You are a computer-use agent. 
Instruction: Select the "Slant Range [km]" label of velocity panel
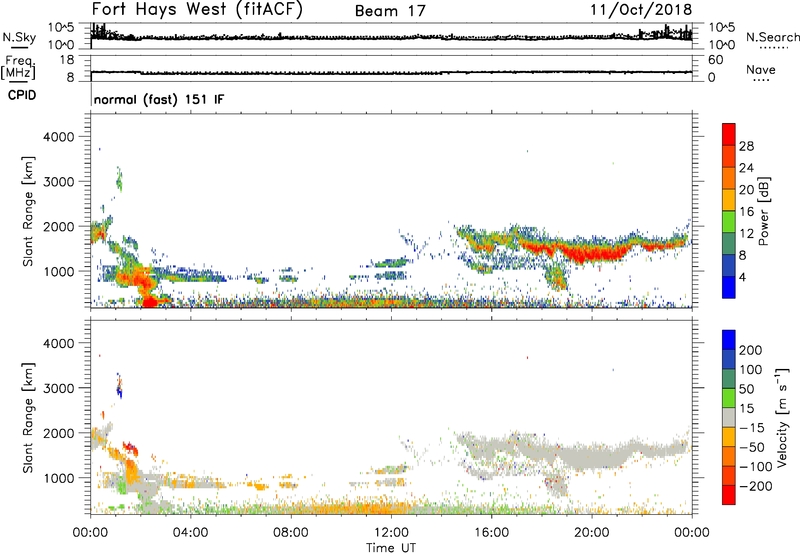coord(28,418)
